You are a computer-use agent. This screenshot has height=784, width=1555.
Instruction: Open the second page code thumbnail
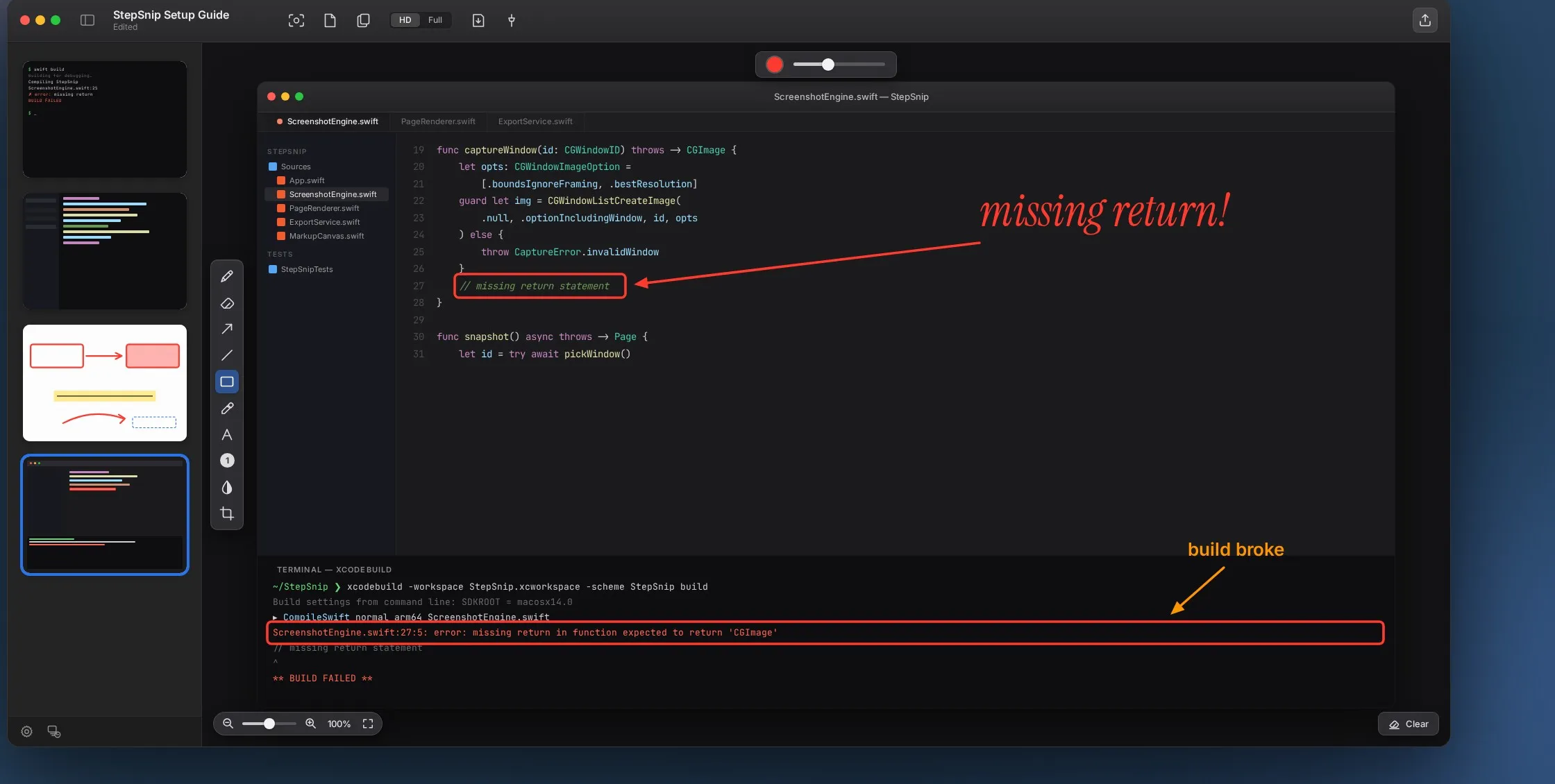pos(105,251)
